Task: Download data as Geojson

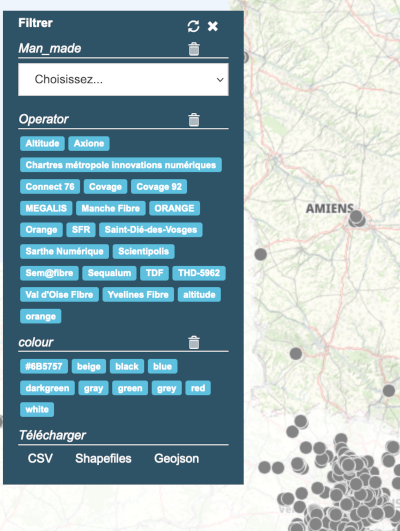Action: [x=176, y=459]
